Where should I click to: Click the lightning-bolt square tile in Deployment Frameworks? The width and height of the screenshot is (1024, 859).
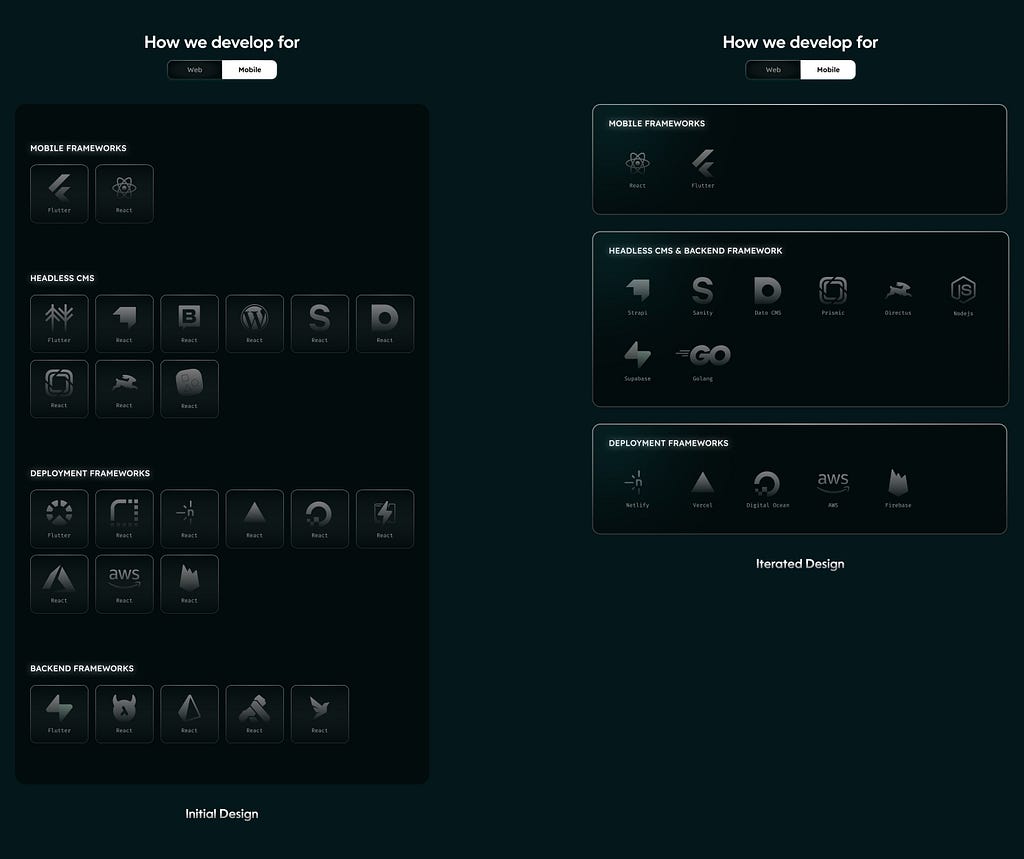(385, 519)
